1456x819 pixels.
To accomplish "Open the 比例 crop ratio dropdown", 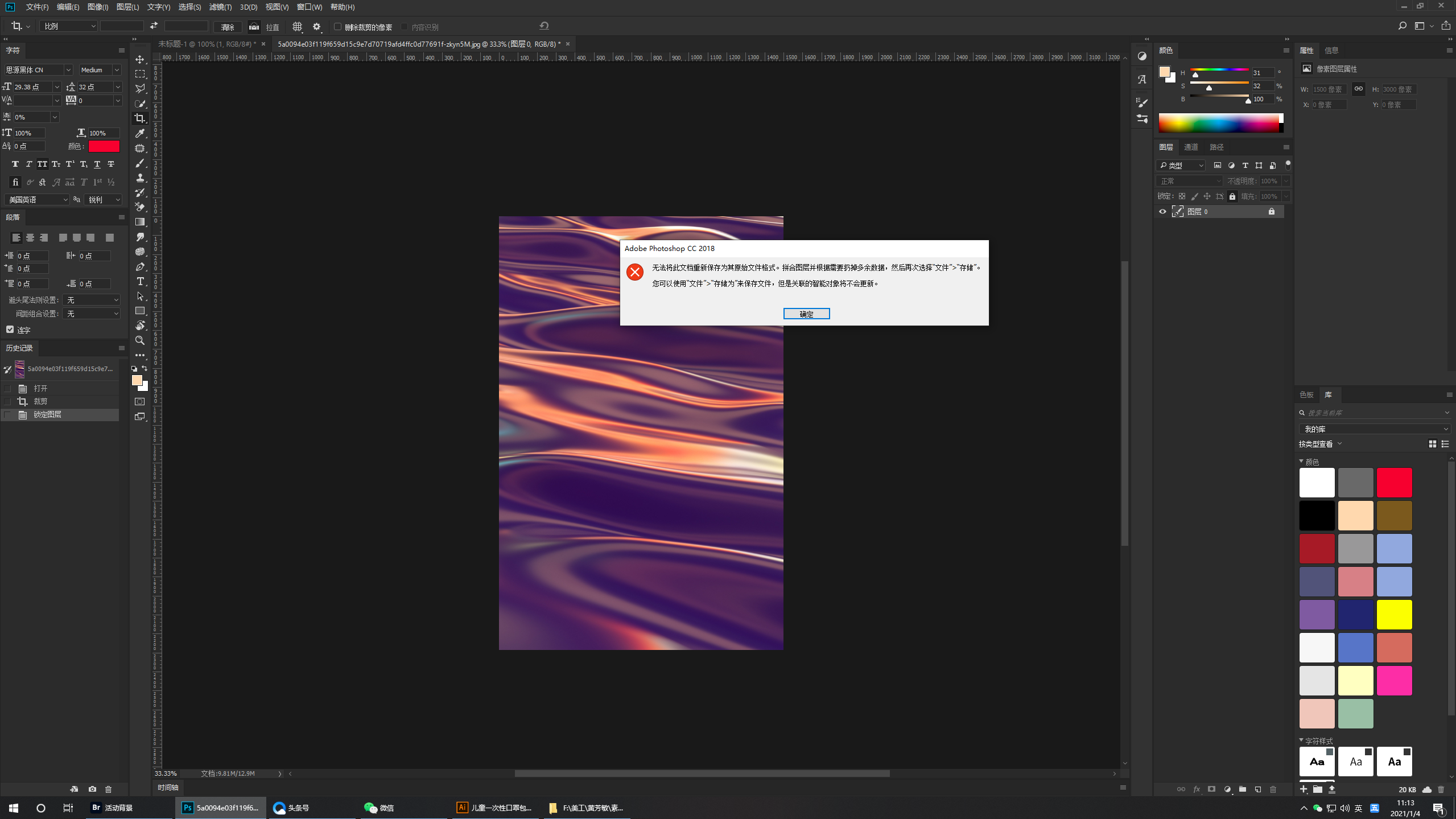I will point(68,26).
